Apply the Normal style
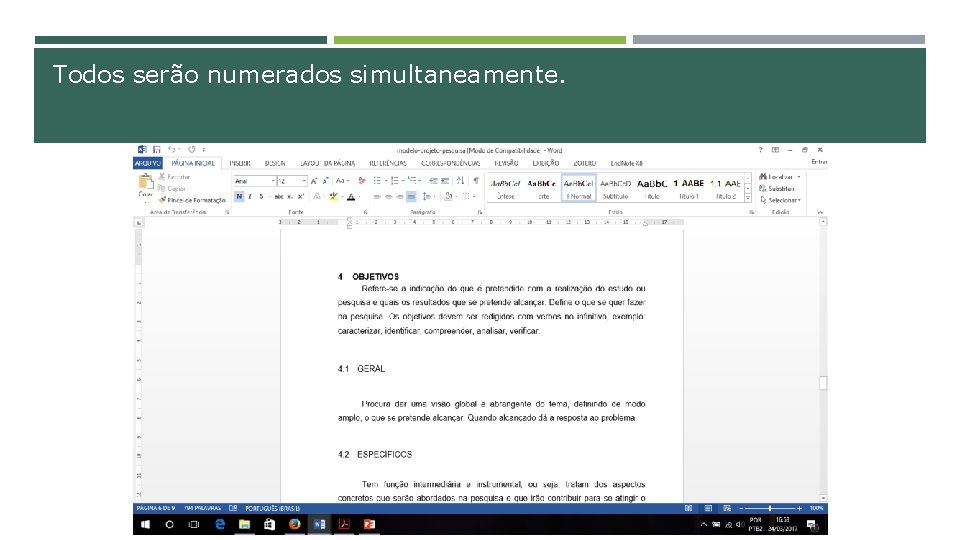The height and width of the screenshot is (540, 960). coord(579,189)
